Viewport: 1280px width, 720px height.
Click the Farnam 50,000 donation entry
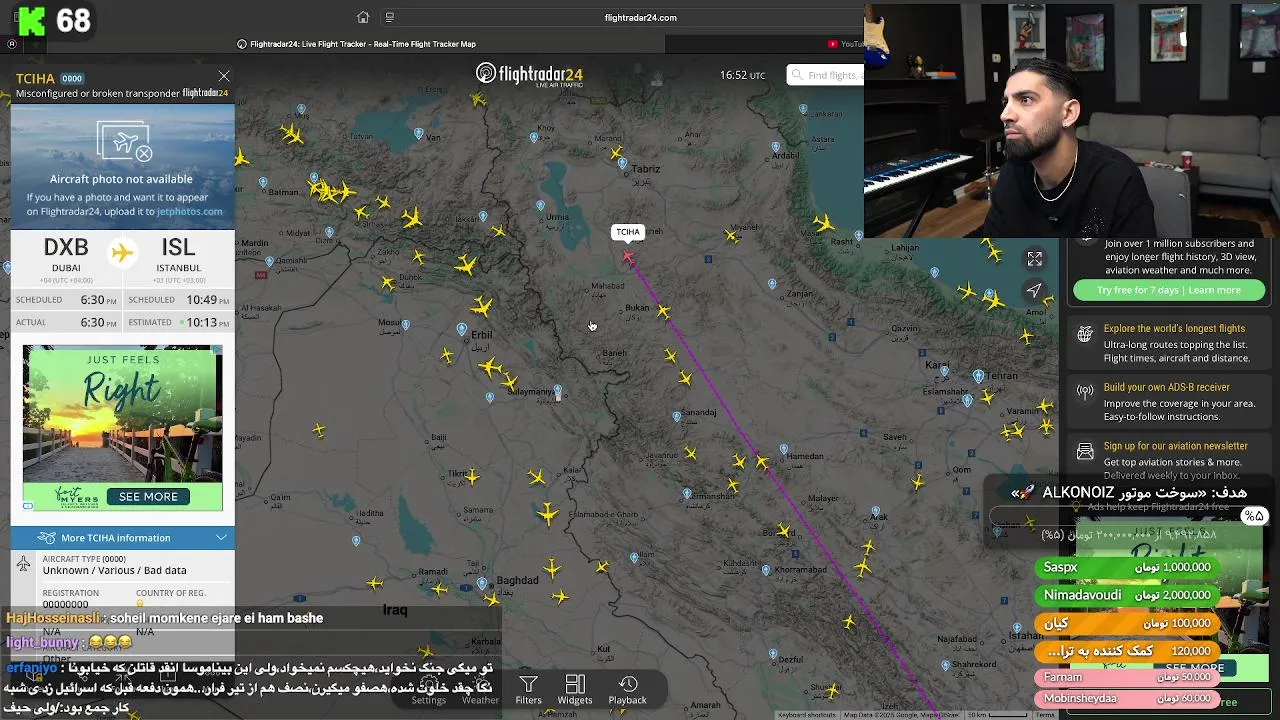[1127, 677]
